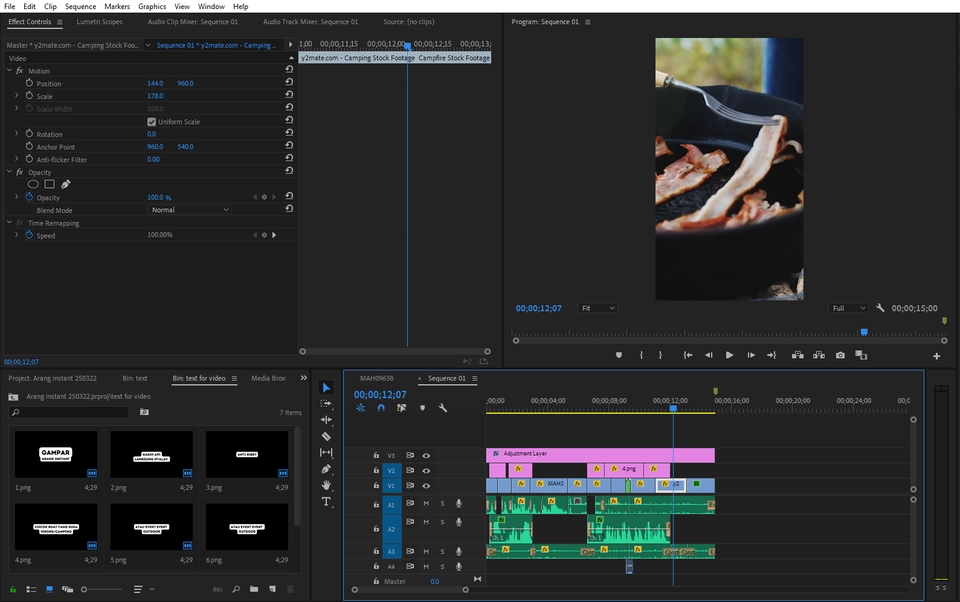Select the Razor tool in the timeline toolbar
The width and height of the screenshot is (960, 602).
point(325,435)
